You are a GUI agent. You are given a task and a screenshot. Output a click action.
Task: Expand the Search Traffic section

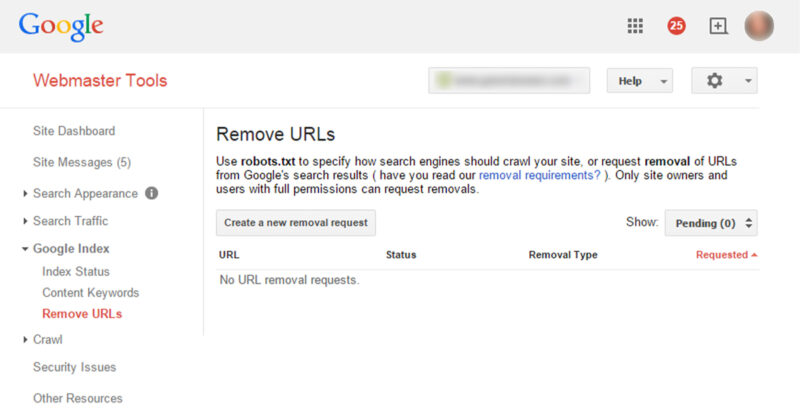point(70,221)
